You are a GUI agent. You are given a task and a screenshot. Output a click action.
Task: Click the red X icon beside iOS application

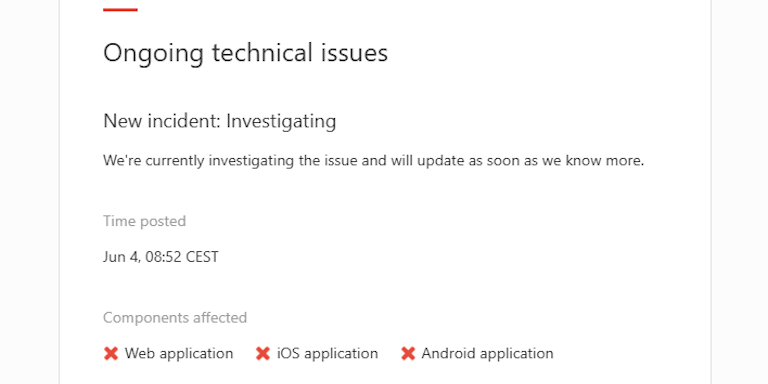click(x=263, y=353)
